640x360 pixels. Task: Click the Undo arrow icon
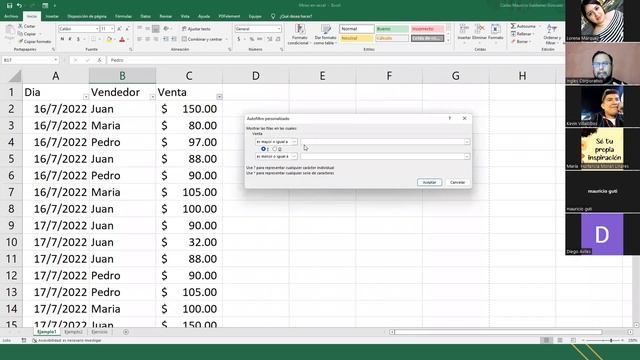(x=19, y=6)
